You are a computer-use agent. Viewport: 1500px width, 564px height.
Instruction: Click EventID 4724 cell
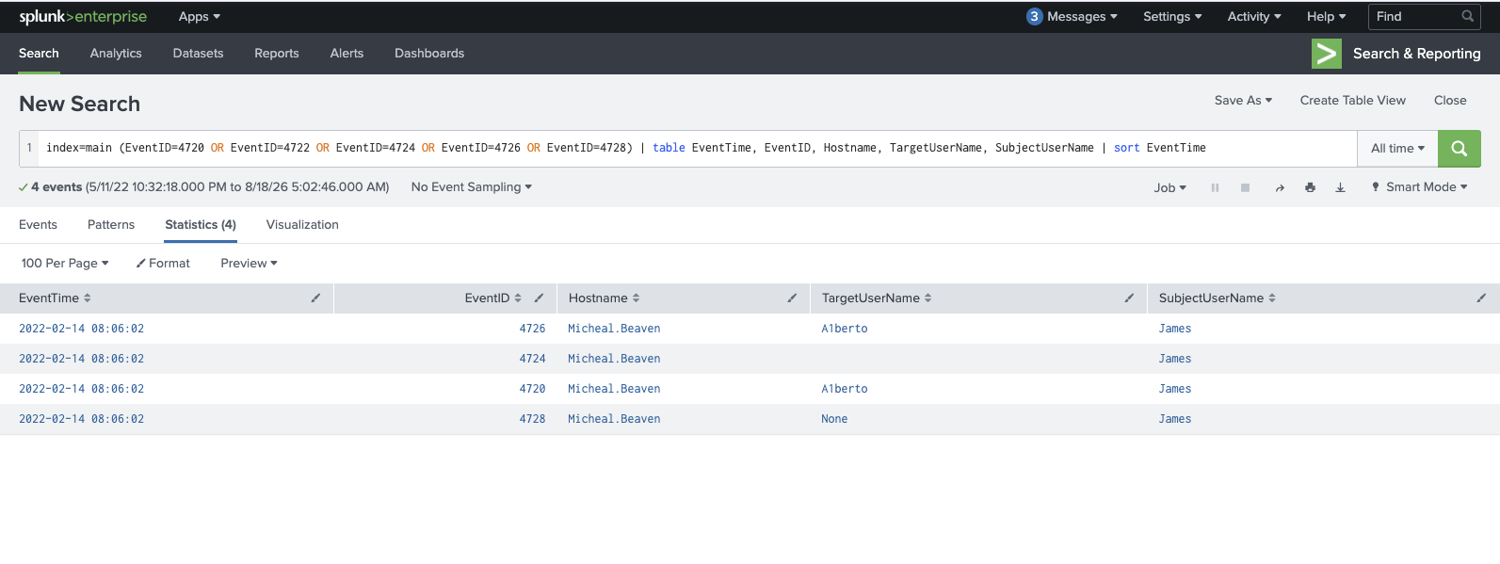point(532,358)
